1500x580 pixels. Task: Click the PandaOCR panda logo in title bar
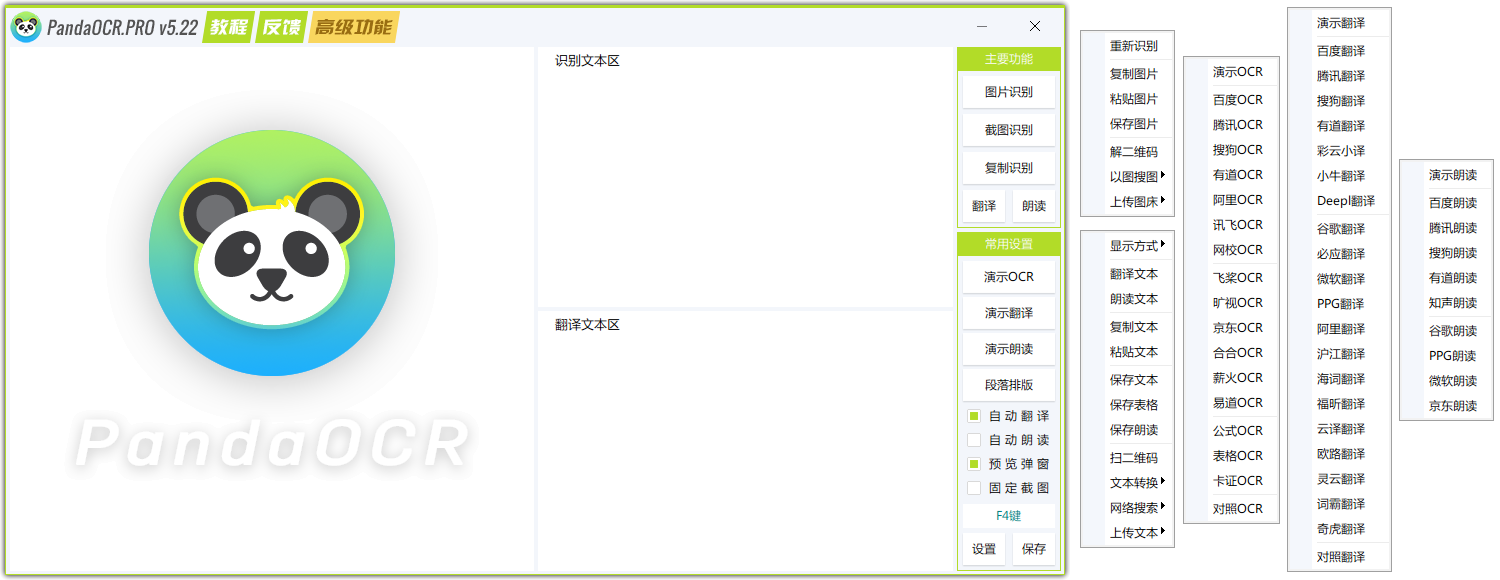click(26, 27)
